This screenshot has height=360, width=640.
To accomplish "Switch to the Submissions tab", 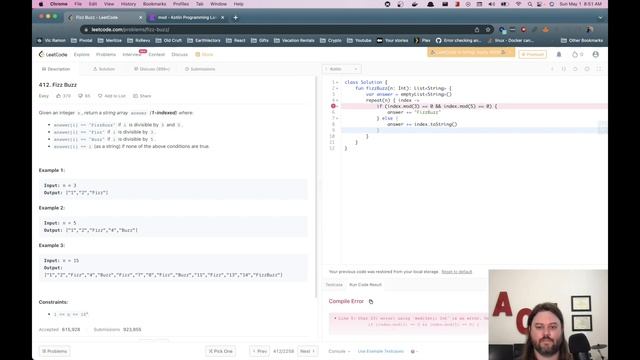I will click(200, 69).
